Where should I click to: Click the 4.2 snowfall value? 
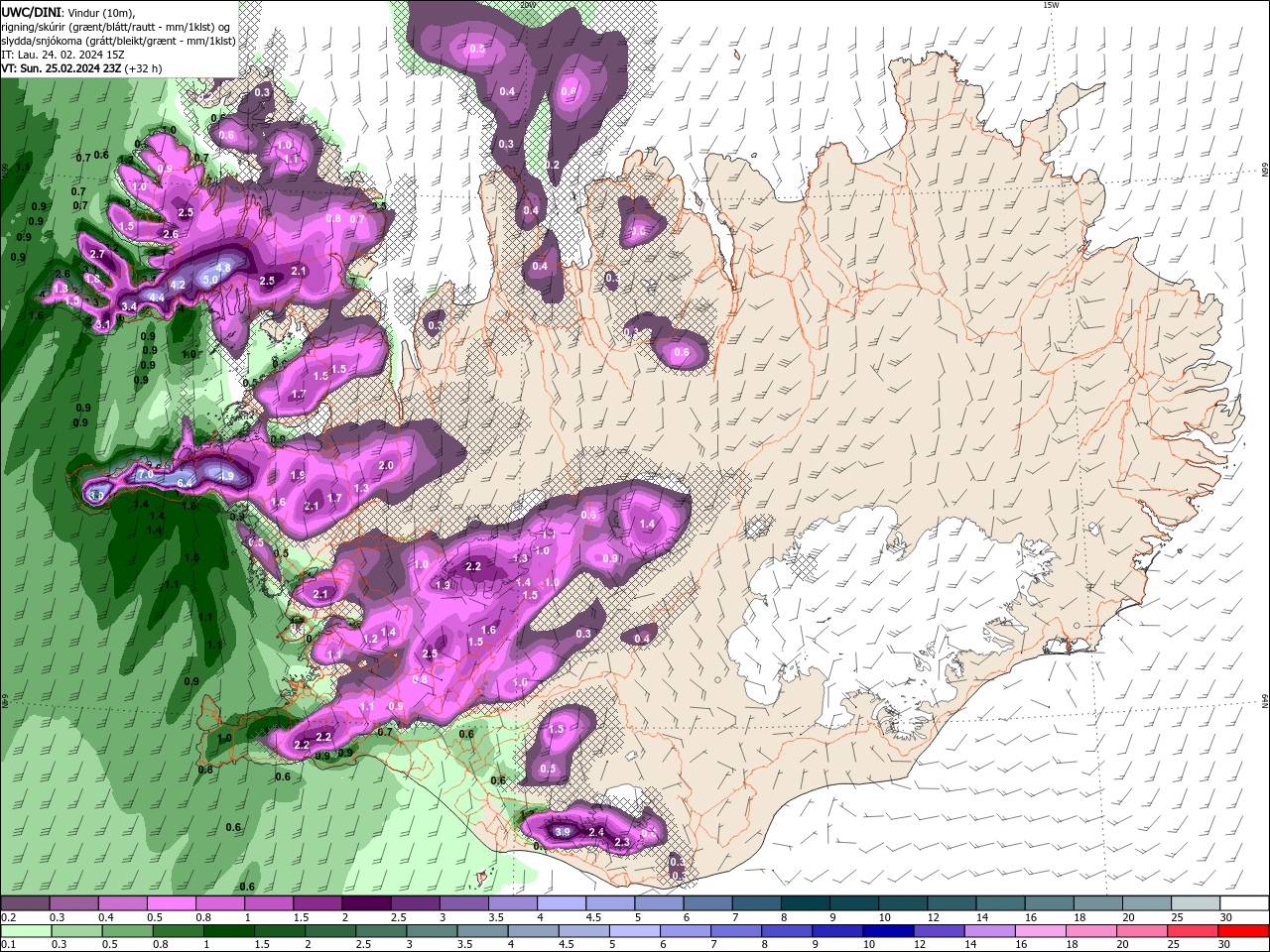[179, 285]
